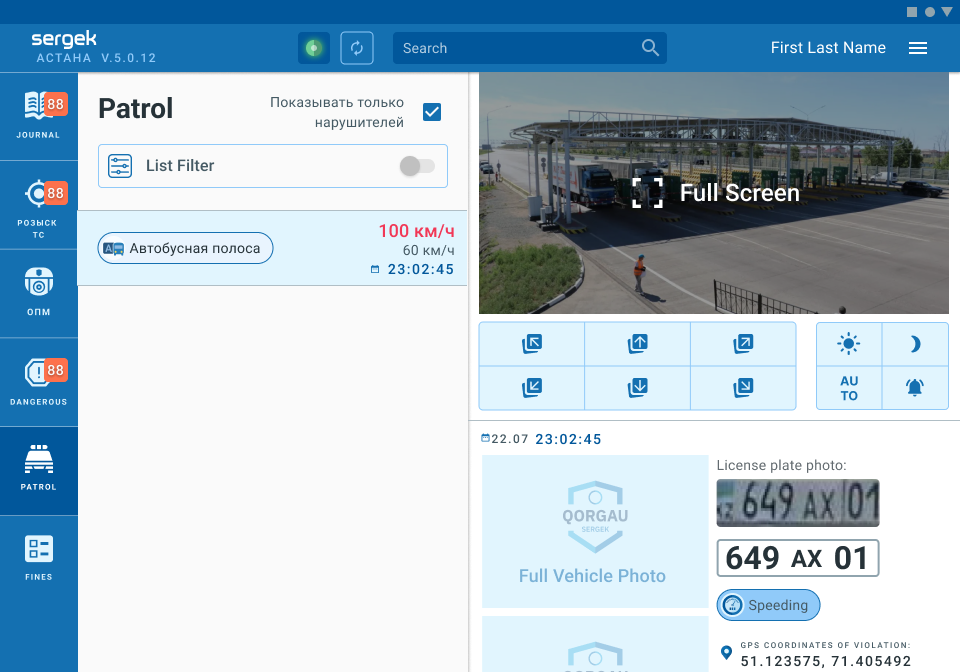Open the Dangerous alerts section
Viewport: 960px width, 672px height.
click(x=38, y=382)
